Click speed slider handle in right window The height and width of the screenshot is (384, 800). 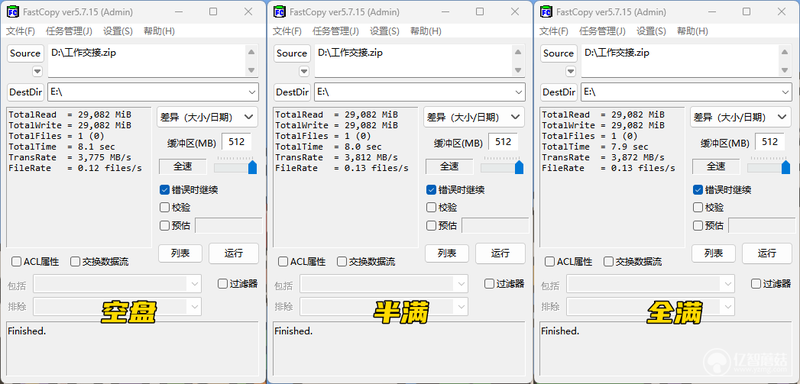(786, 167)
